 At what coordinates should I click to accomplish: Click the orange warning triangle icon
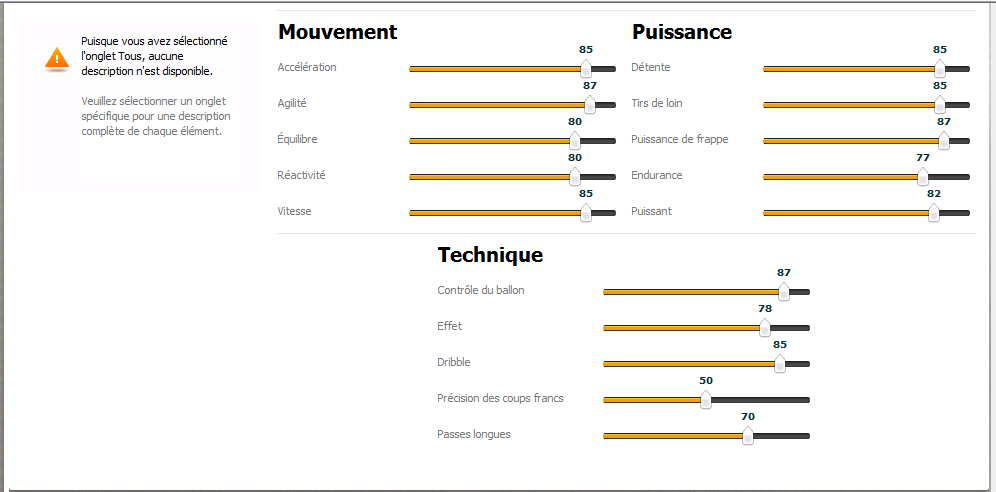tap(57, 58)
